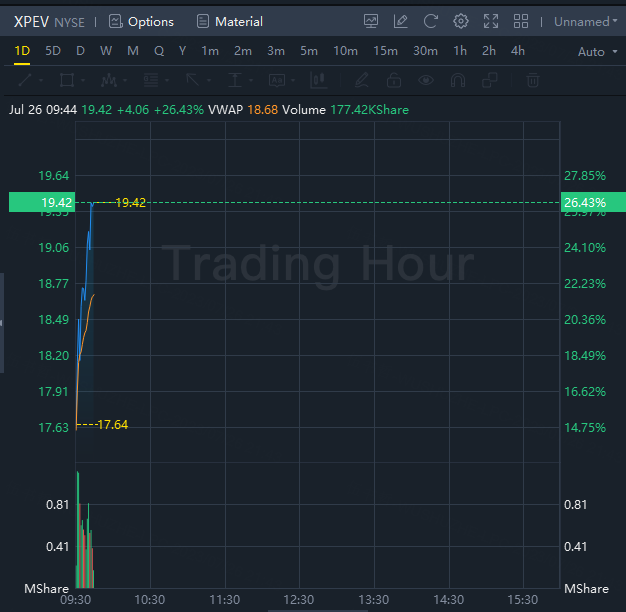Open the Options chain for XPEV
The image size is (626, 612).
141,22
